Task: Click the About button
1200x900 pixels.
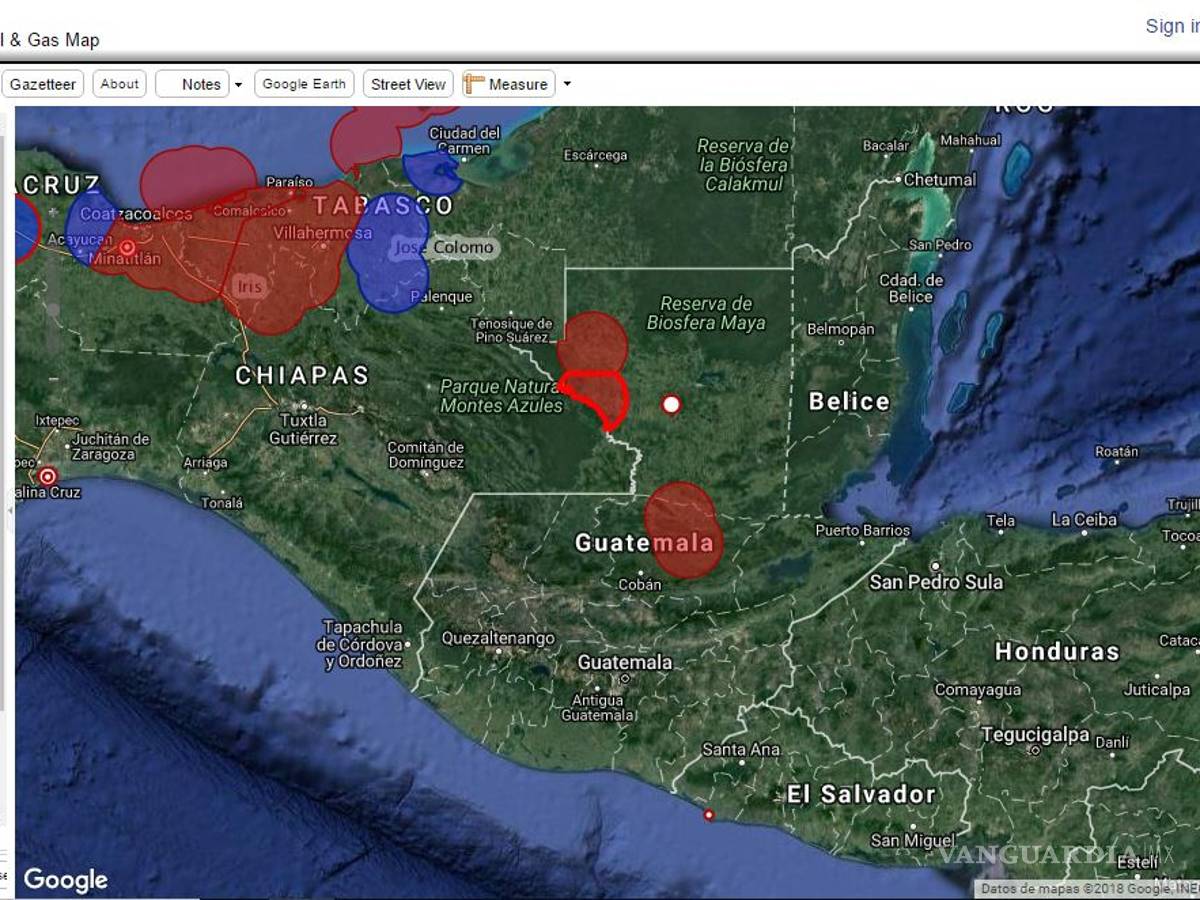Action: coord(119,84)
